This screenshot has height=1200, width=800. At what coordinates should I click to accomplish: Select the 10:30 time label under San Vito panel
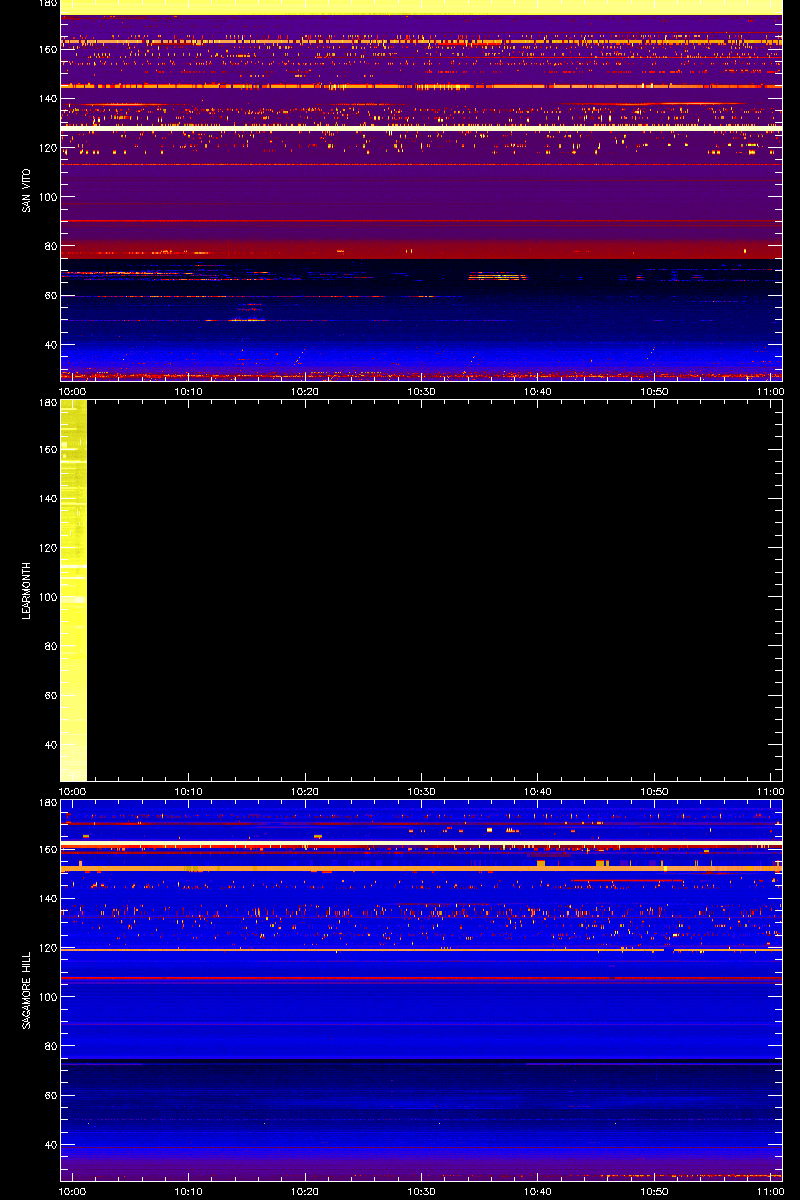point(422,392)
